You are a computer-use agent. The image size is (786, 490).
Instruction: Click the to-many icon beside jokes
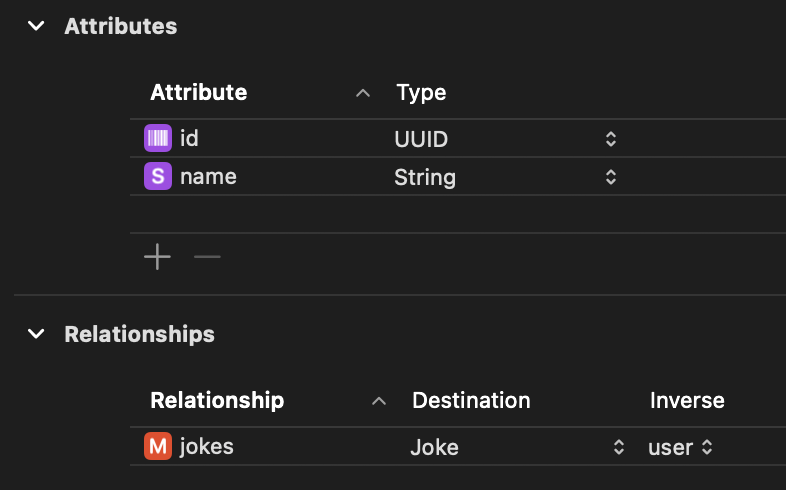(158, 447)
